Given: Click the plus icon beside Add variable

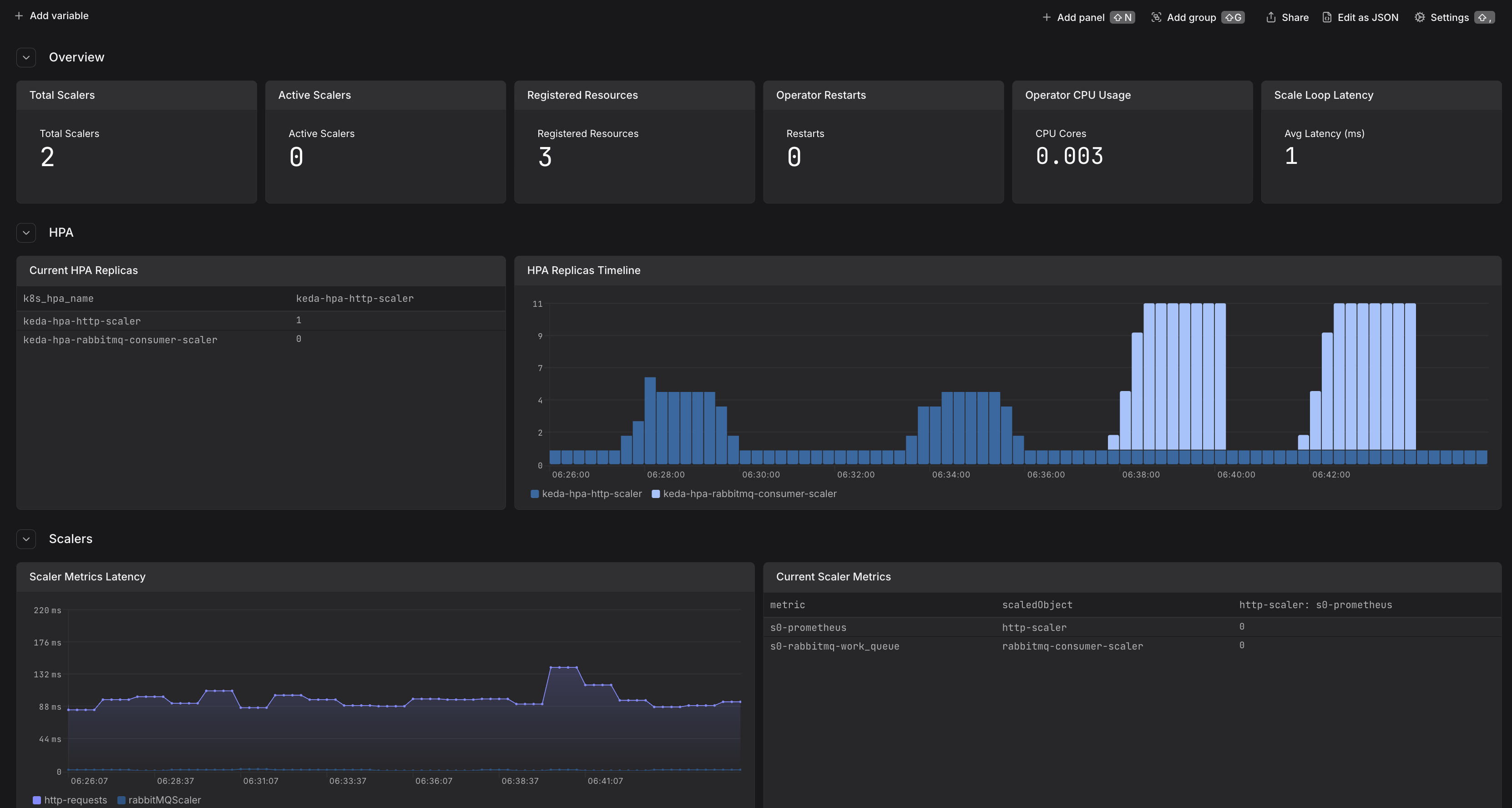Looking at the screenshot, I should [19, 16].
